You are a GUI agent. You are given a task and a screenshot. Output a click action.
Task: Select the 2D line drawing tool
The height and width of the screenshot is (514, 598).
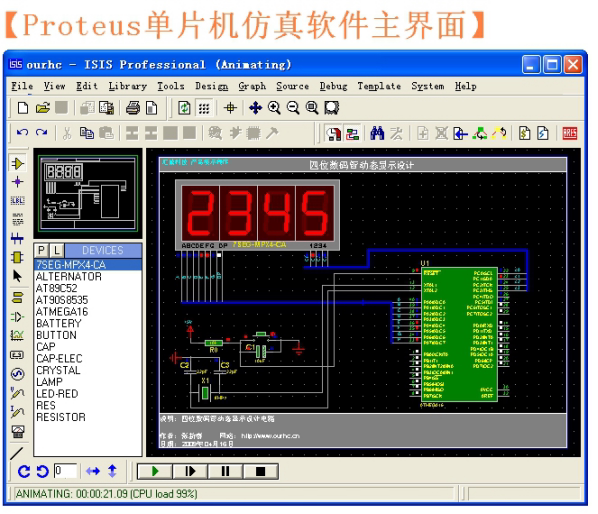(x=17, y=453)
